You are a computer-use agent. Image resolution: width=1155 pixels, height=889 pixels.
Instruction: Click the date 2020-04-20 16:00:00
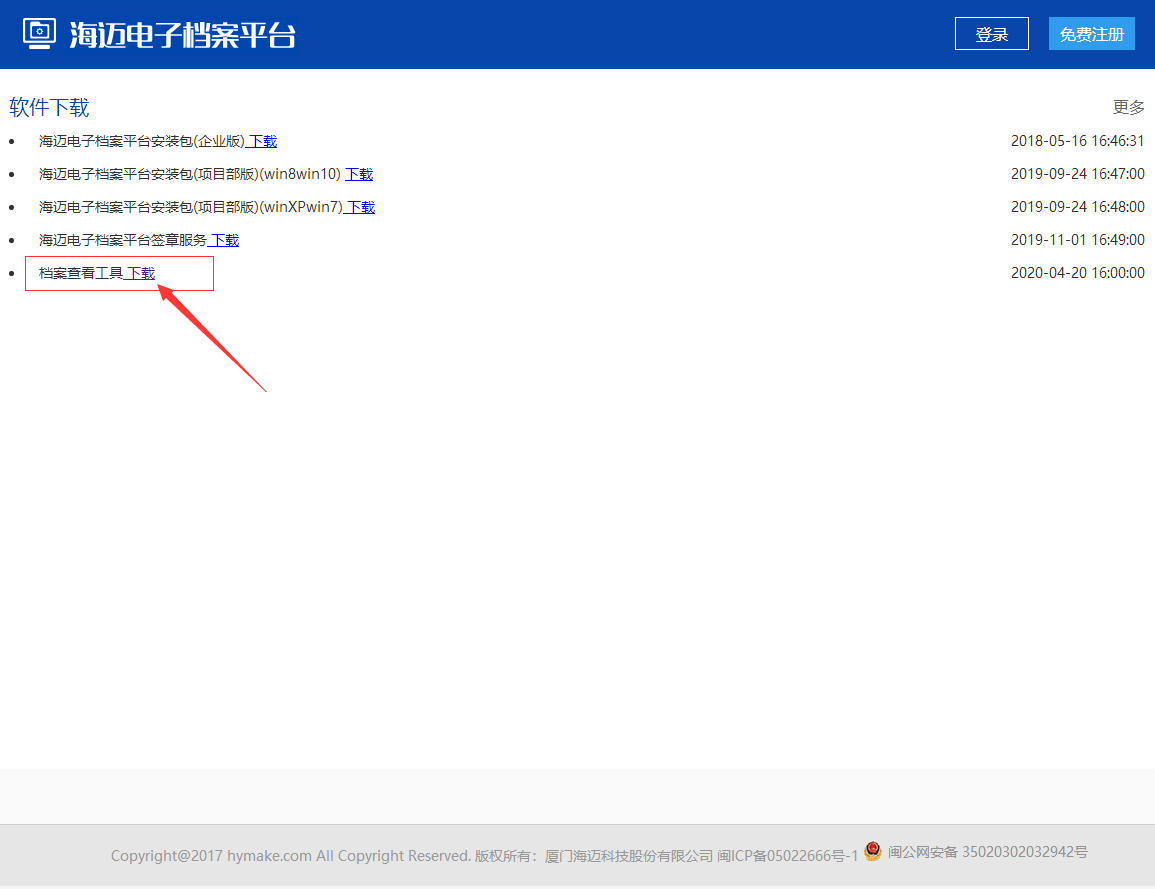[x=1078, y=273]
